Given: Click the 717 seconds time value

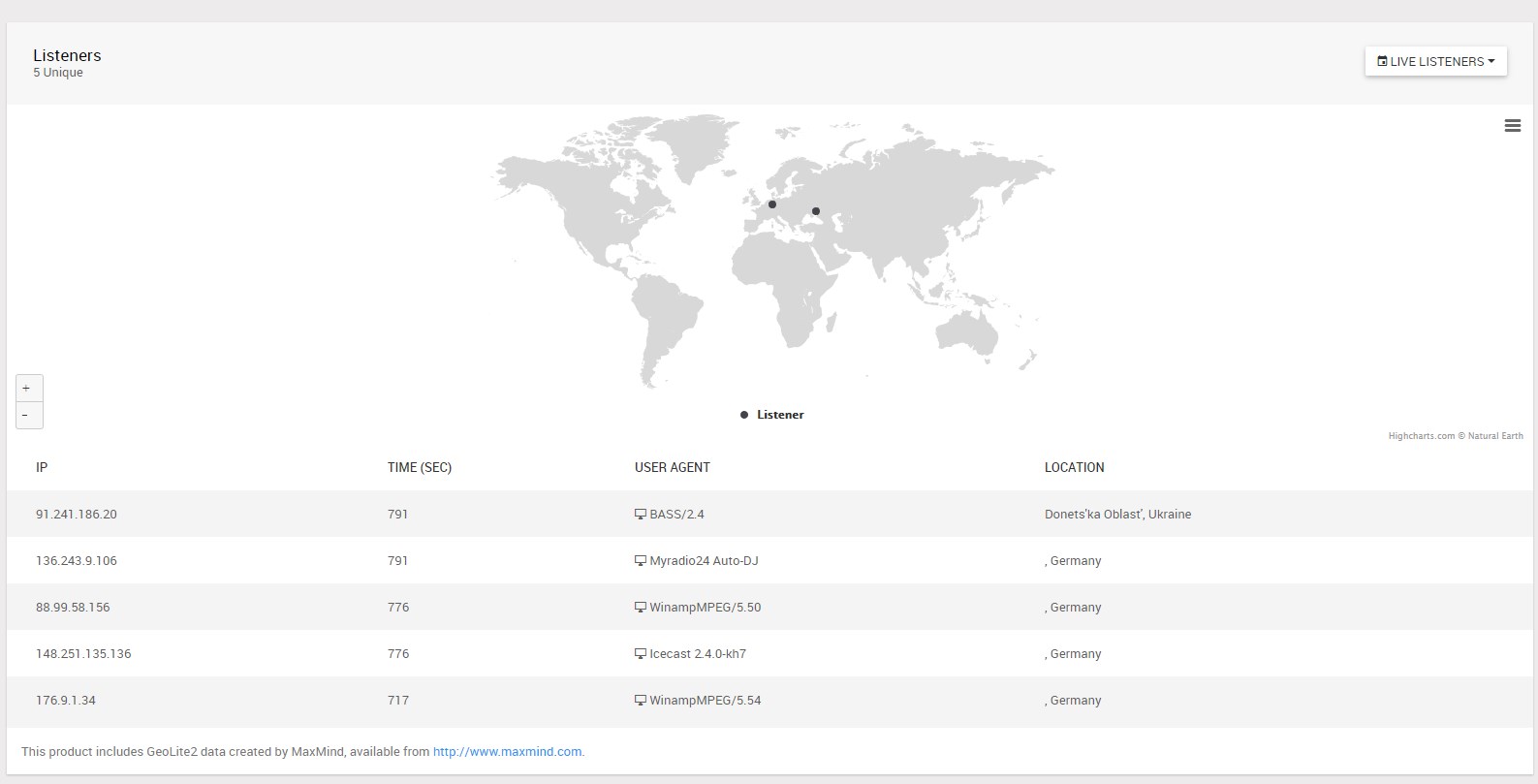Looking at the screenshot, I should [398, 700].
